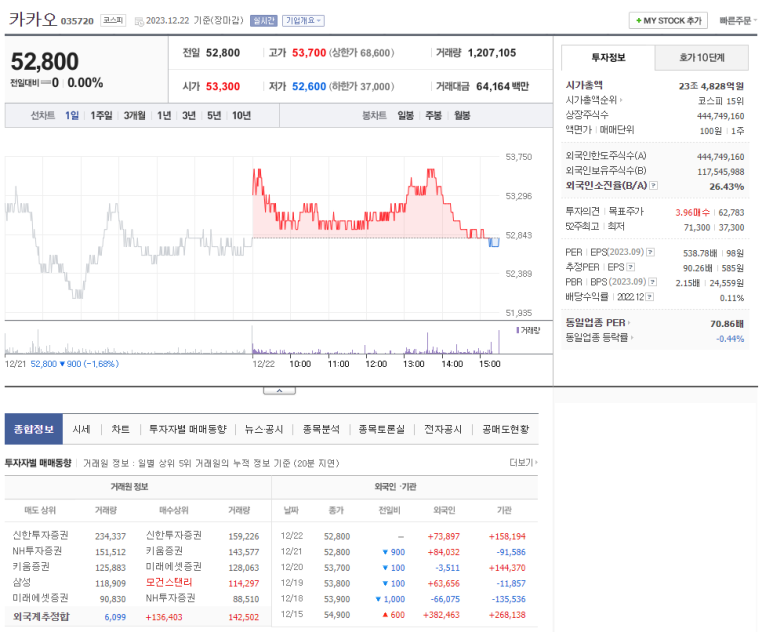Click the 12/18 down-arrow change 1,000

[x=390, y=599]
